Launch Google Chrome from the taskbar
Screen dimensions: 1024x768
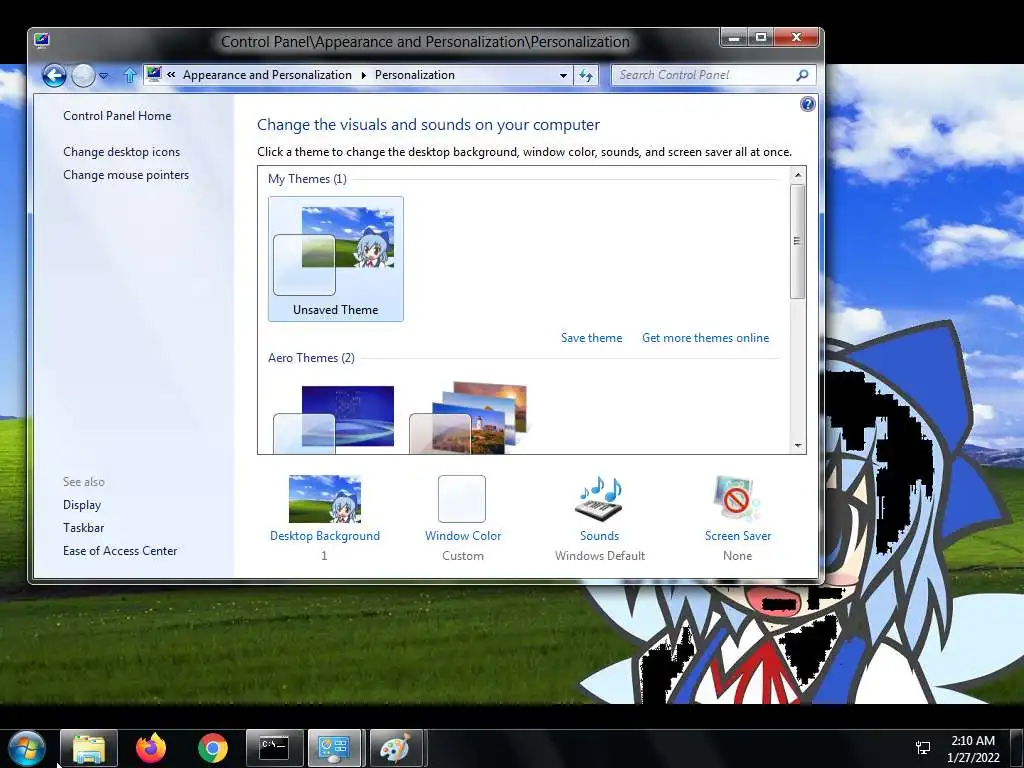[x=213, y=748]
